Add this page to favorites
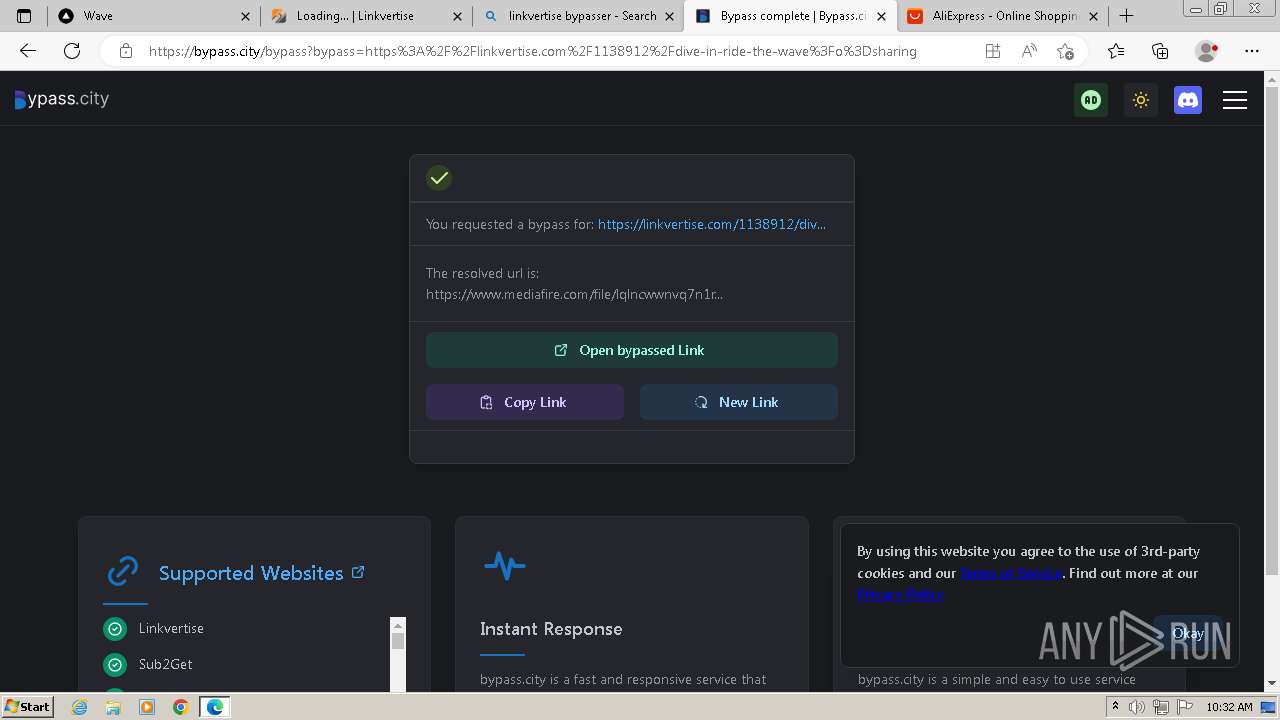 point(1065,51)
